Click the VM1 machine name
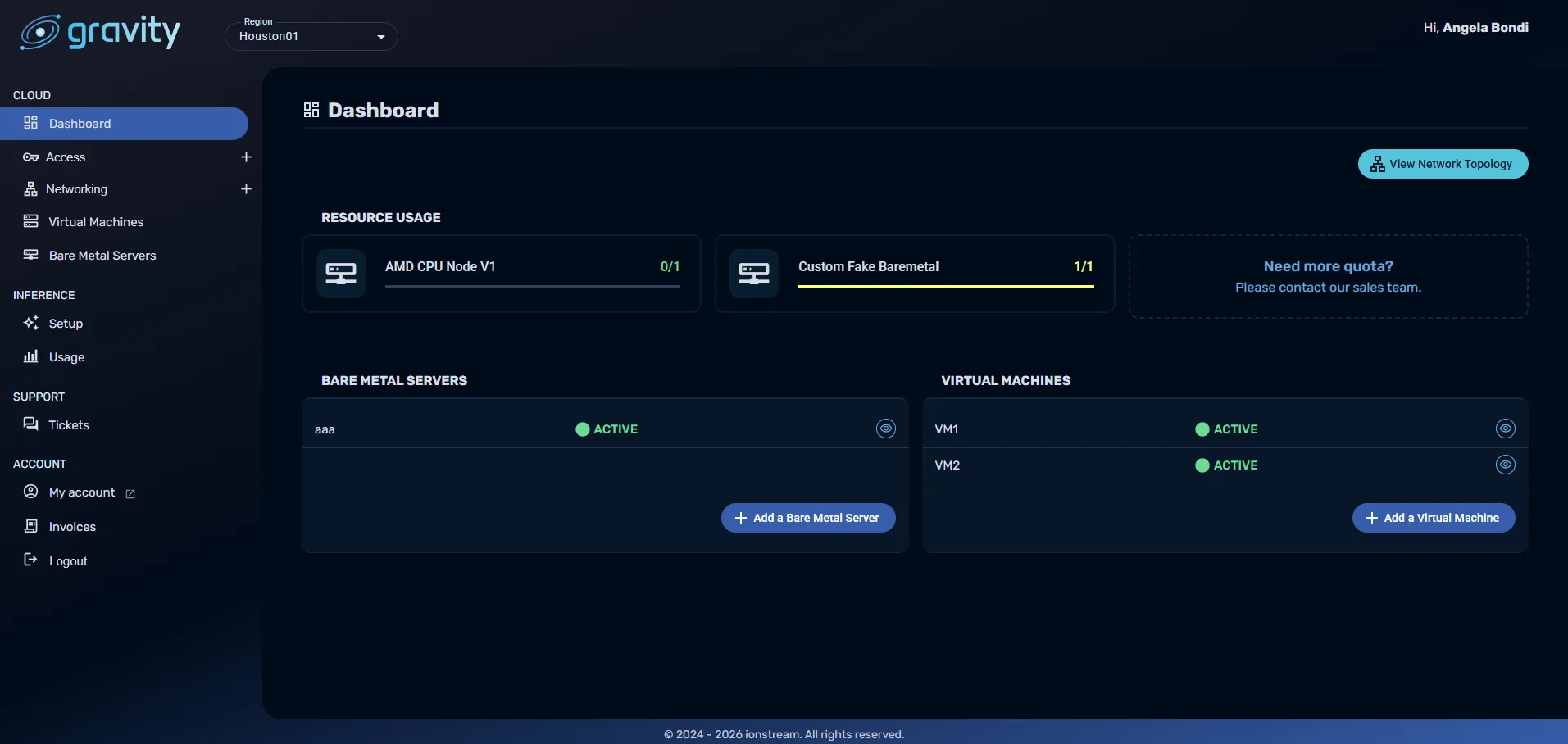This screenshot has height=744, width=1568. tap(947, 429)
